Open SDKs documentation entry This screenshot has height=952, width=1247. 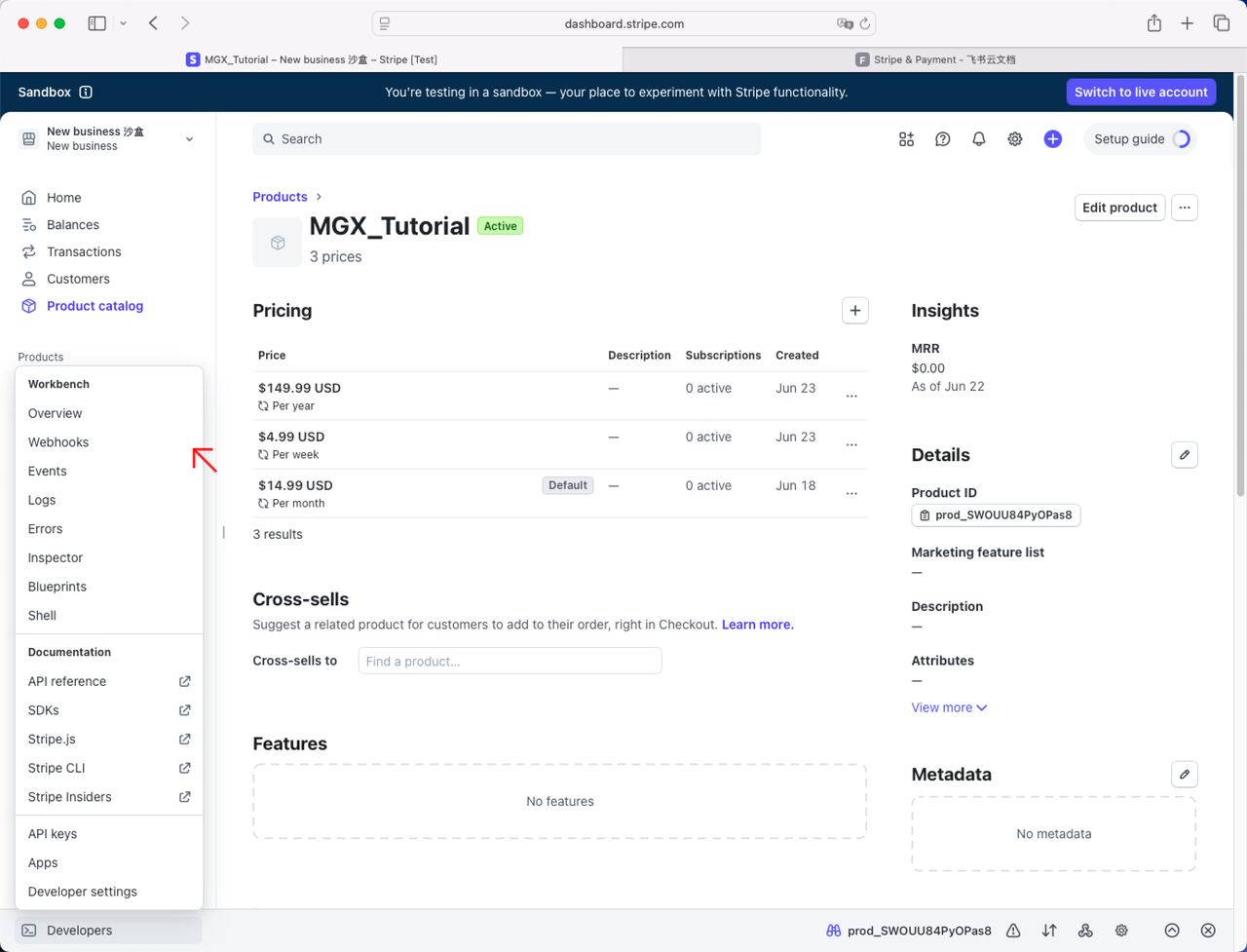coord(109,710)
